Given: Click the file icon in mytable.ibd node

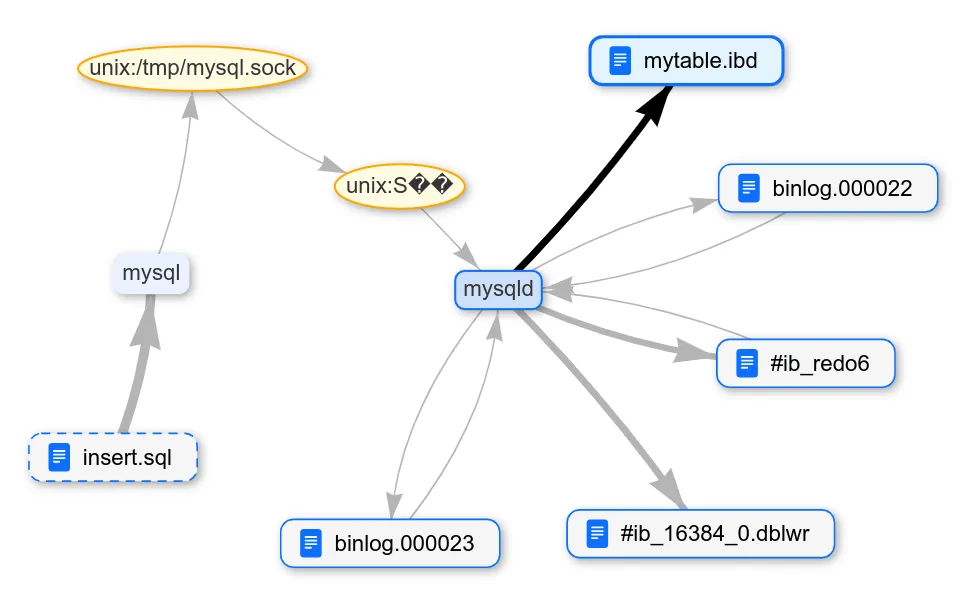Looking at the screenshot, I should pos(620,61).
